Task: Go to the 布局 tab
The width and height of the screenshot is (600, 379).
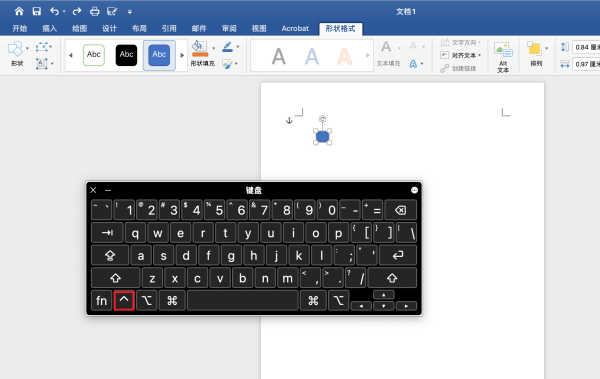Action: 139,28
